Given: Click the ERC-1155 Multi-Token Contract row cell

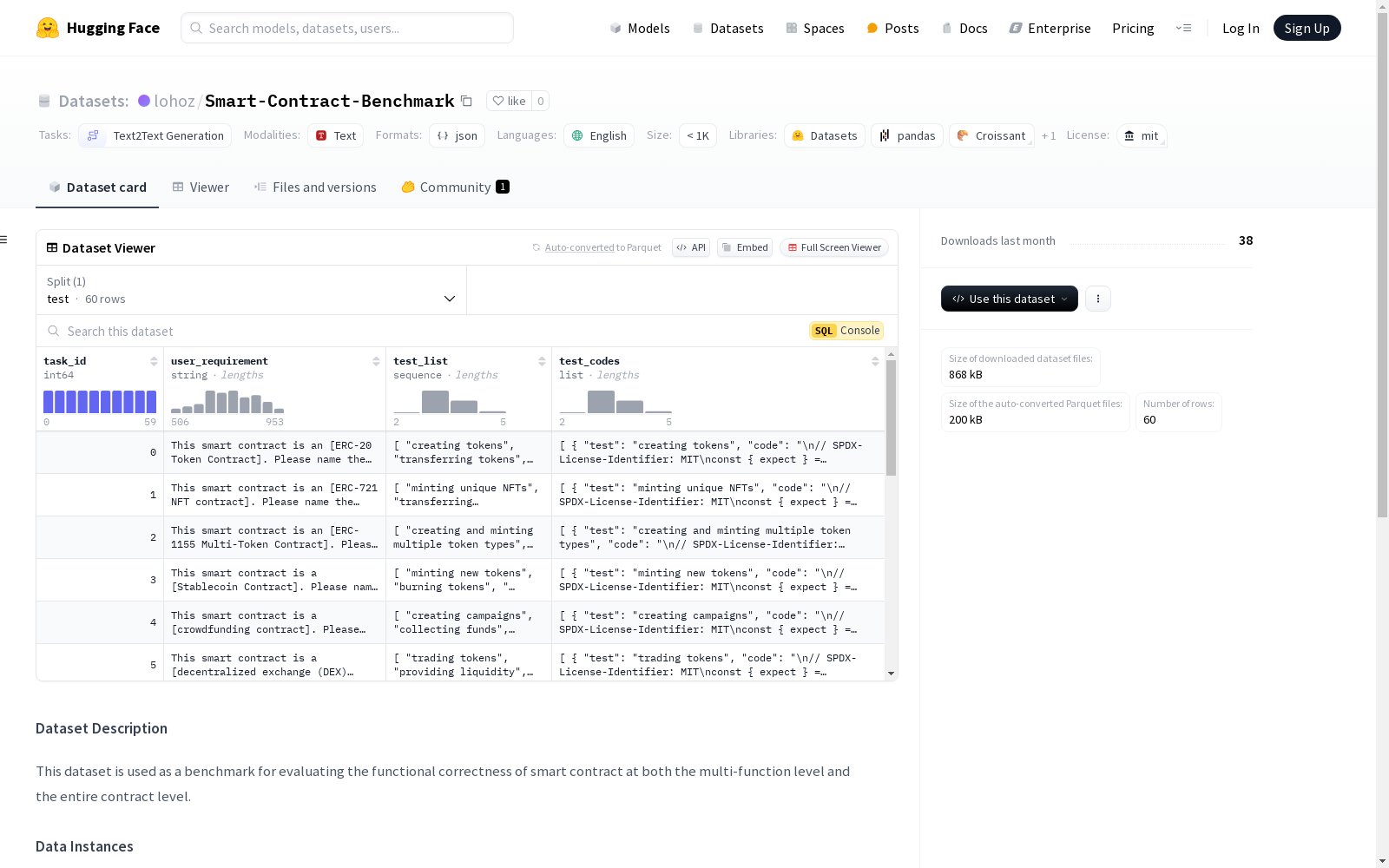Looking at the screenshot, I should (x=274, y=537).
